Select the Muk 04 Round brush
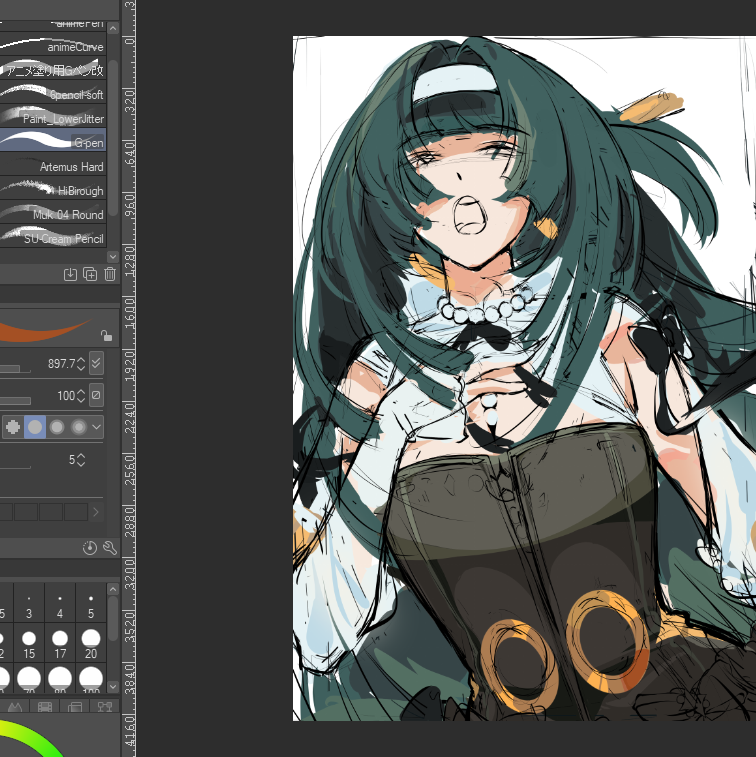Screen dimensions: 756x757 click(53, 213)
